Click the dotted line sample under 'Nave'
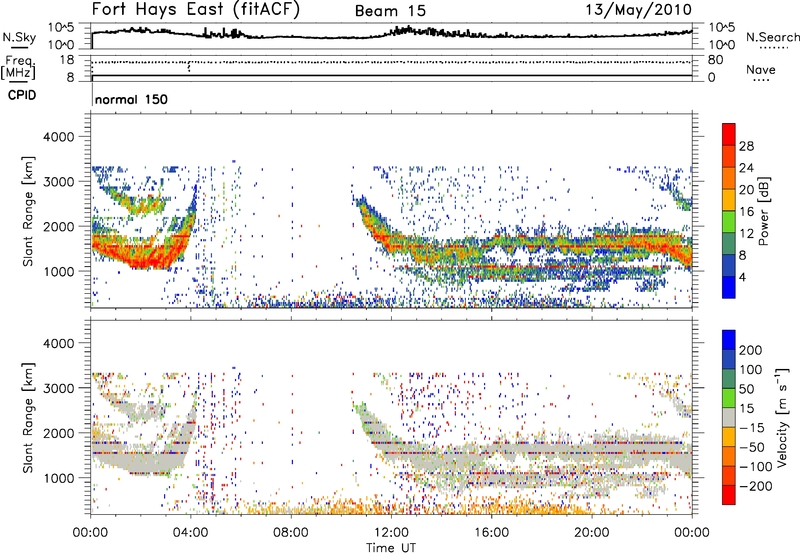The image size is (800, 554). tap(761, 80)
